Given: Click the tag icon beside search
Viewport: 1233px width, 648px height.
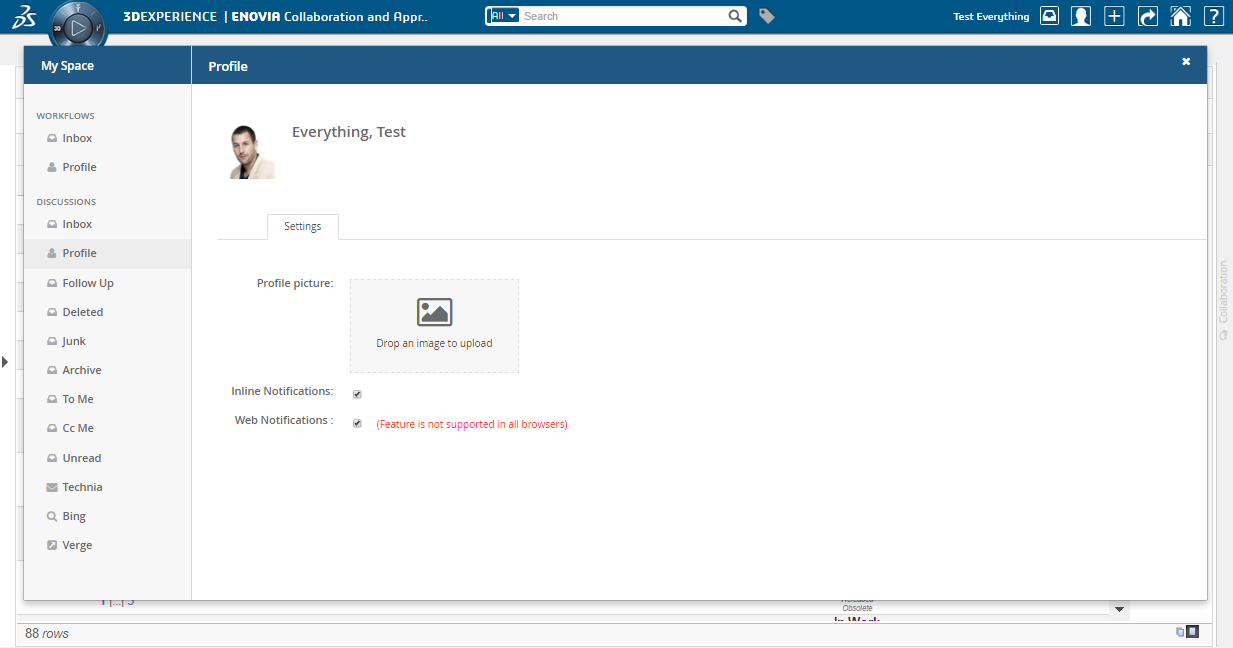Looking at the screenshot, I should [x=767, y=16].
